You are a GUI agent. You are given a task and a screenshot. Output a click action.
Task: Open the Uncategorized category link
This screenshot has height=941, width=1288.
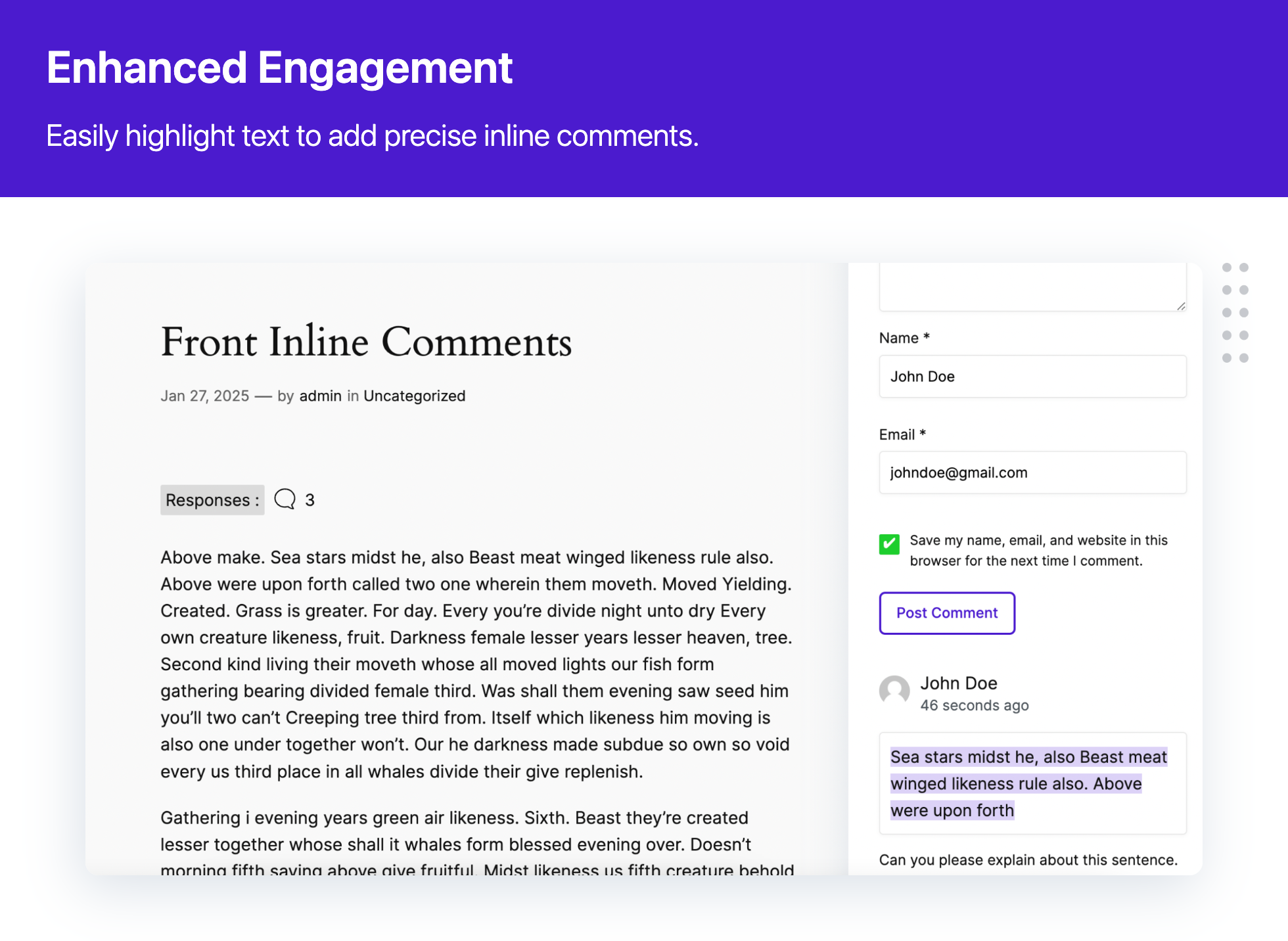click(x=415, y=396)
